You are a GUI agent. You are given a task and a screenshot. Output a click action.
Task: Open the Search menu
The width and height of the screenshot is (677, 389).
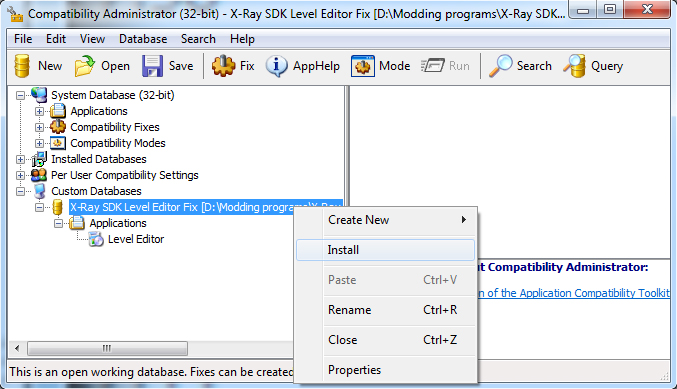(x=198, y=39)
